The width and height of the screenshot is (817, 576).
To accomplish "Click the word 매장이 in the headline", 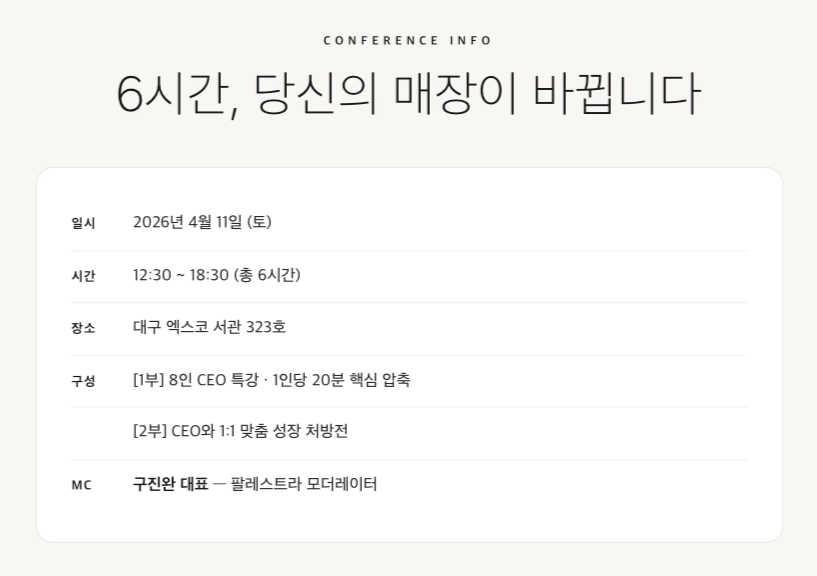I will 455,94.
